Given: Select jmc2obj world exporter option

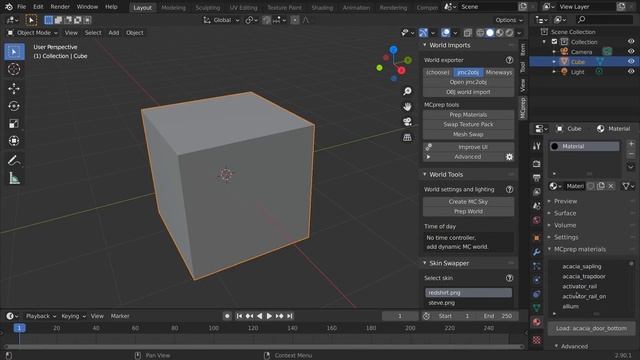Looking at the screenshot, I should click(468, 72).
